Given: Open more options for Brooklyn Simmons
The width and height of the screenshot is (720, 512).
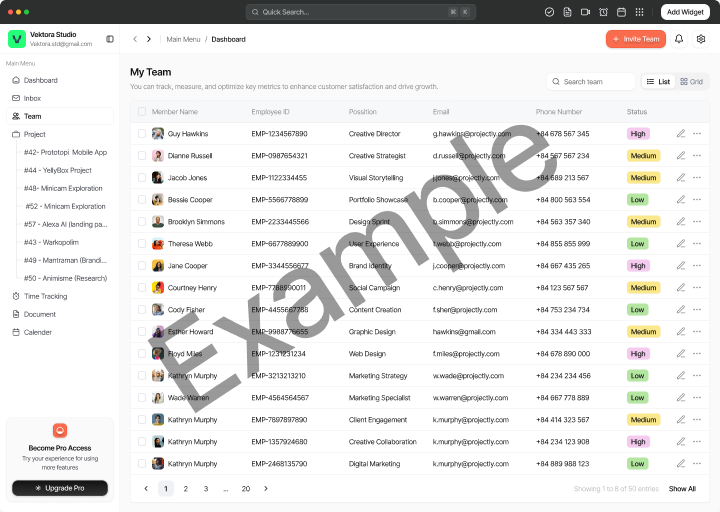Looking at the screenshot, I should [697, 222].
